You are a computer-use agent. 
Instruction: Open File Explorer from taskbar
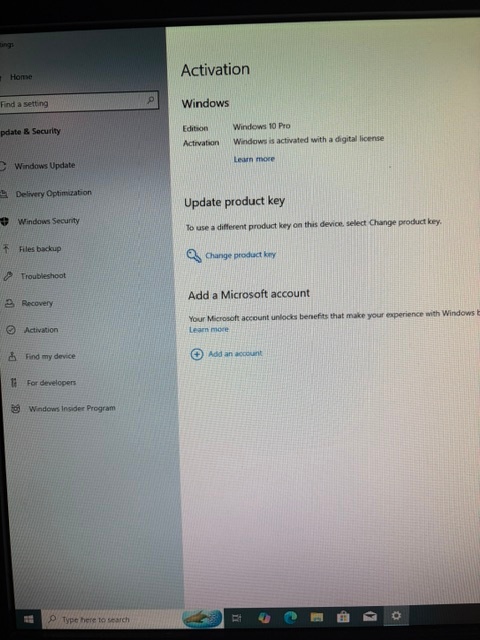[317, 617]
